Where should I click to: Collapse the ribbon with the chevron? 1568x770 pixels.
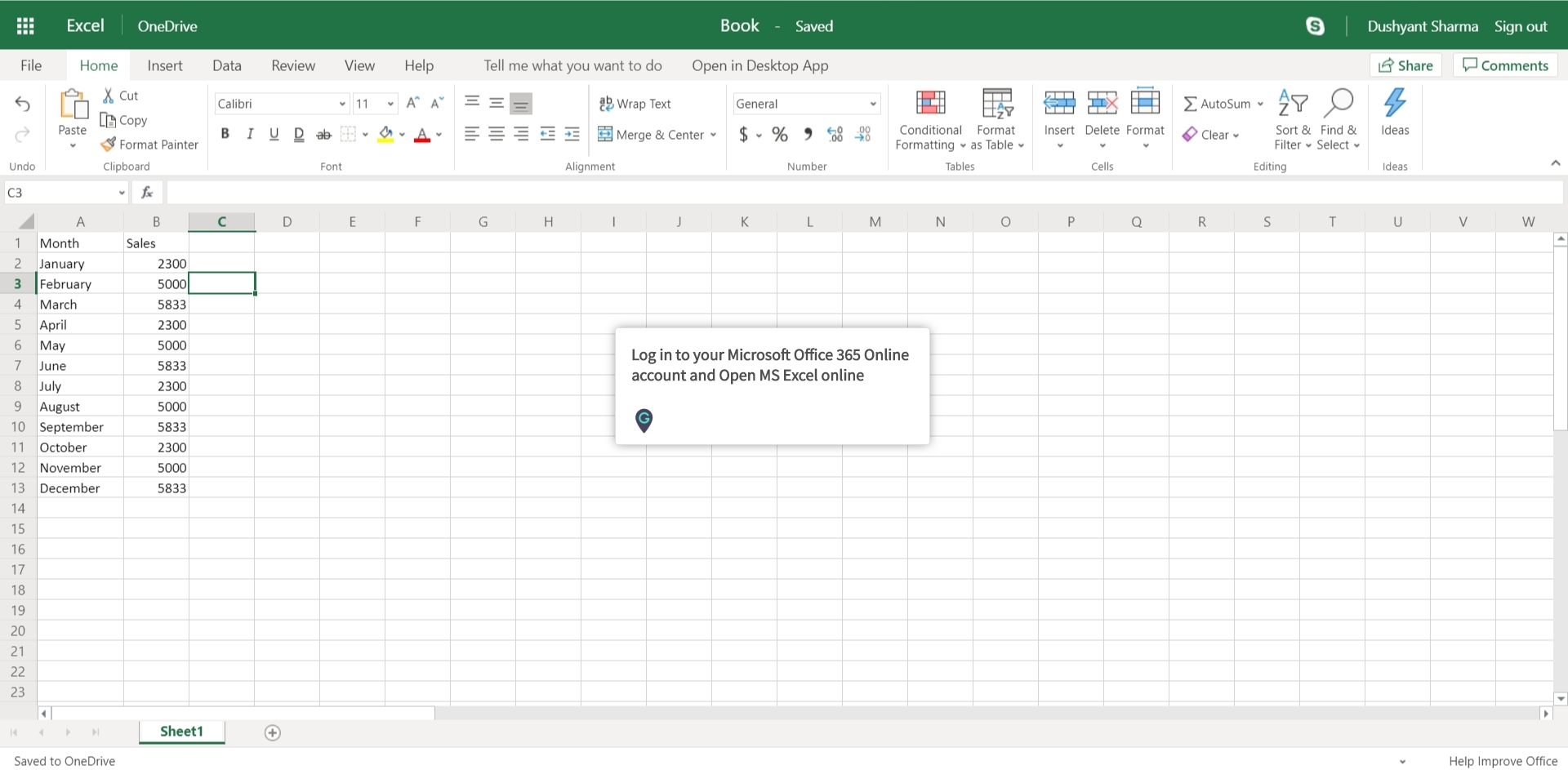(x=1556, y=163)
